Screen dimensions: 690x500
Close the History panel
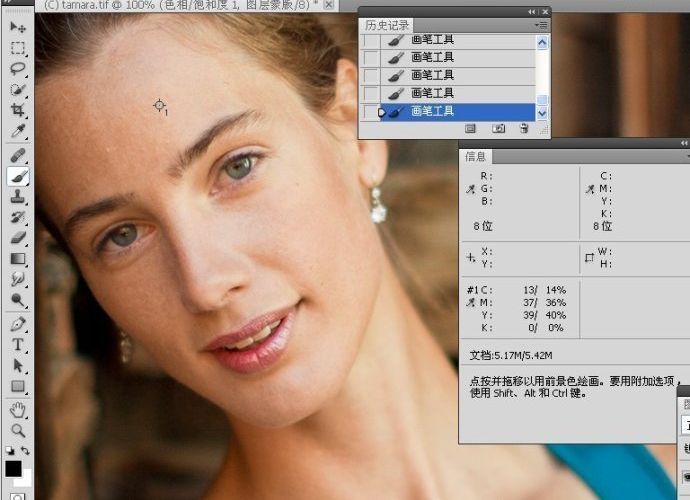point(545,12)
